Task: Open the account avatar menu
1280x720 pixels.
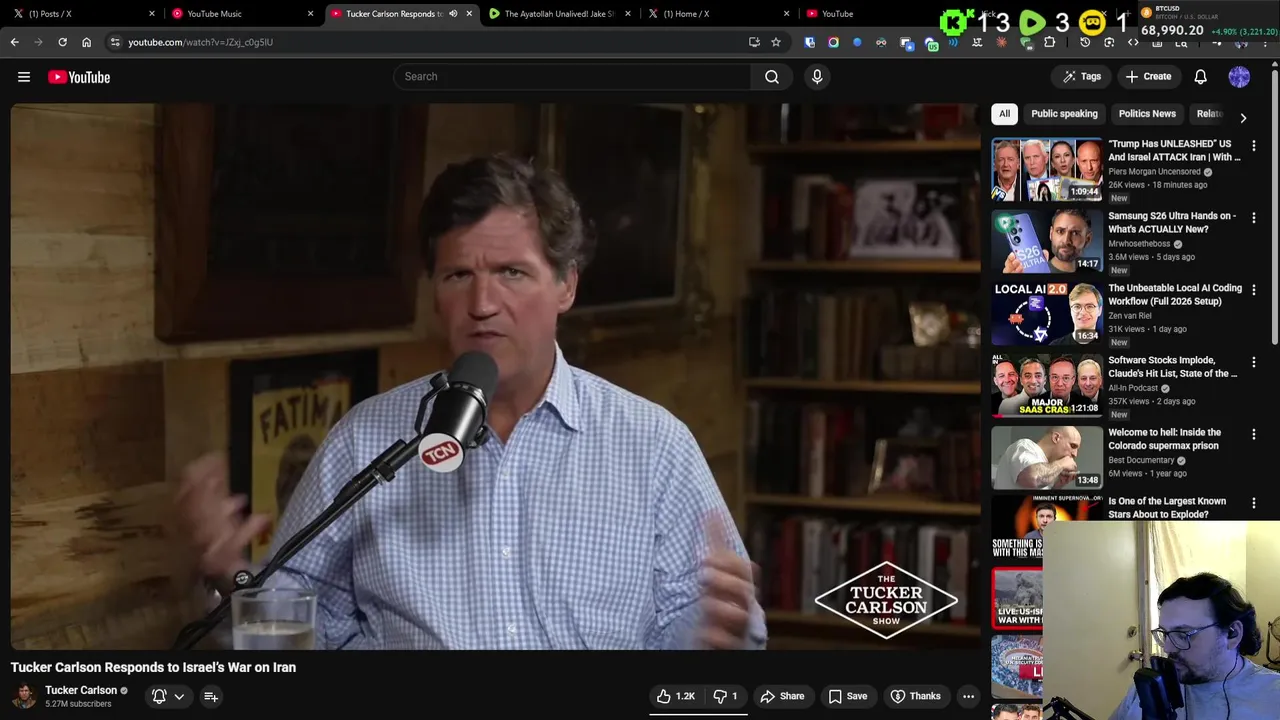Action: coord(1239,76)
